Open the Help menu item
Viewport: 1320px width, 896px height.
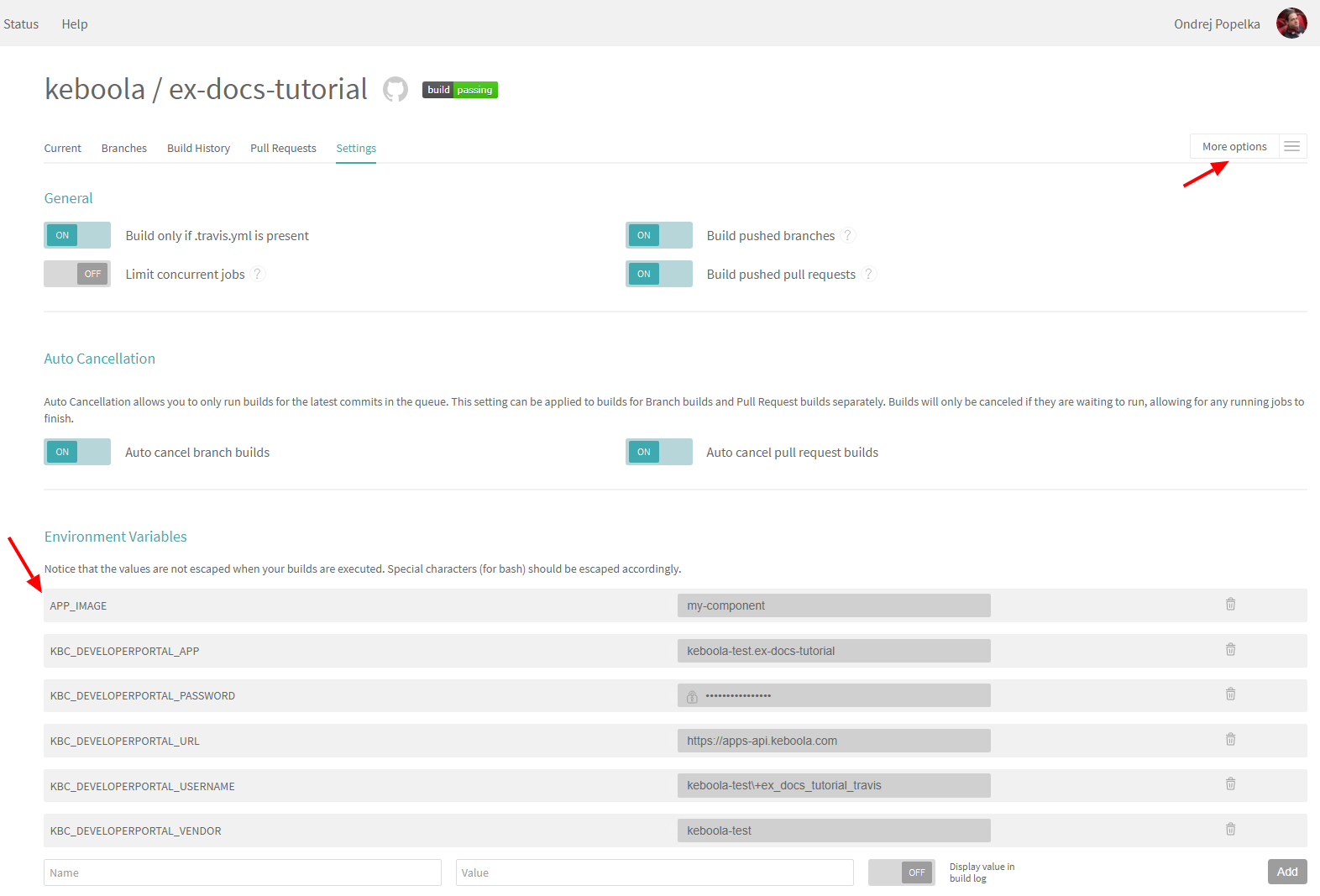pos(75,24)
